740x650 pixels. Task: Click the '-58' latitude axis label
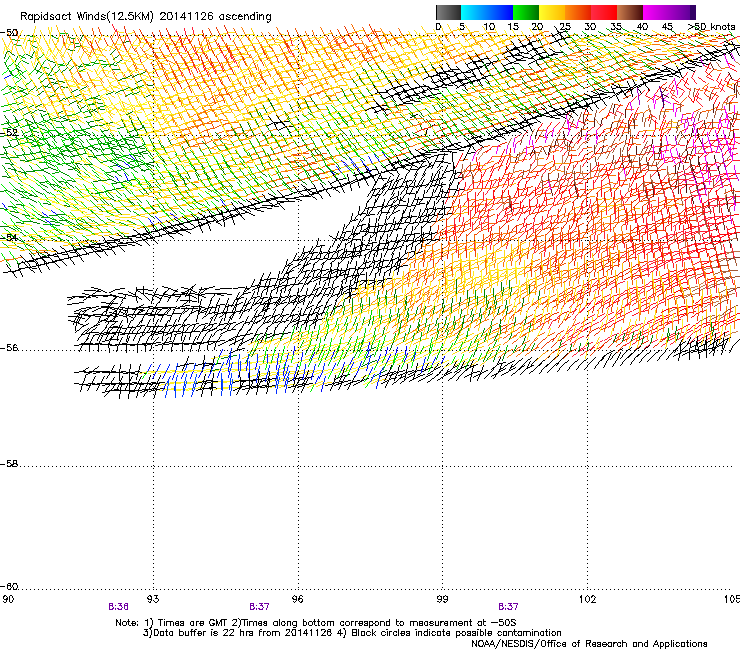coord(9,464)
